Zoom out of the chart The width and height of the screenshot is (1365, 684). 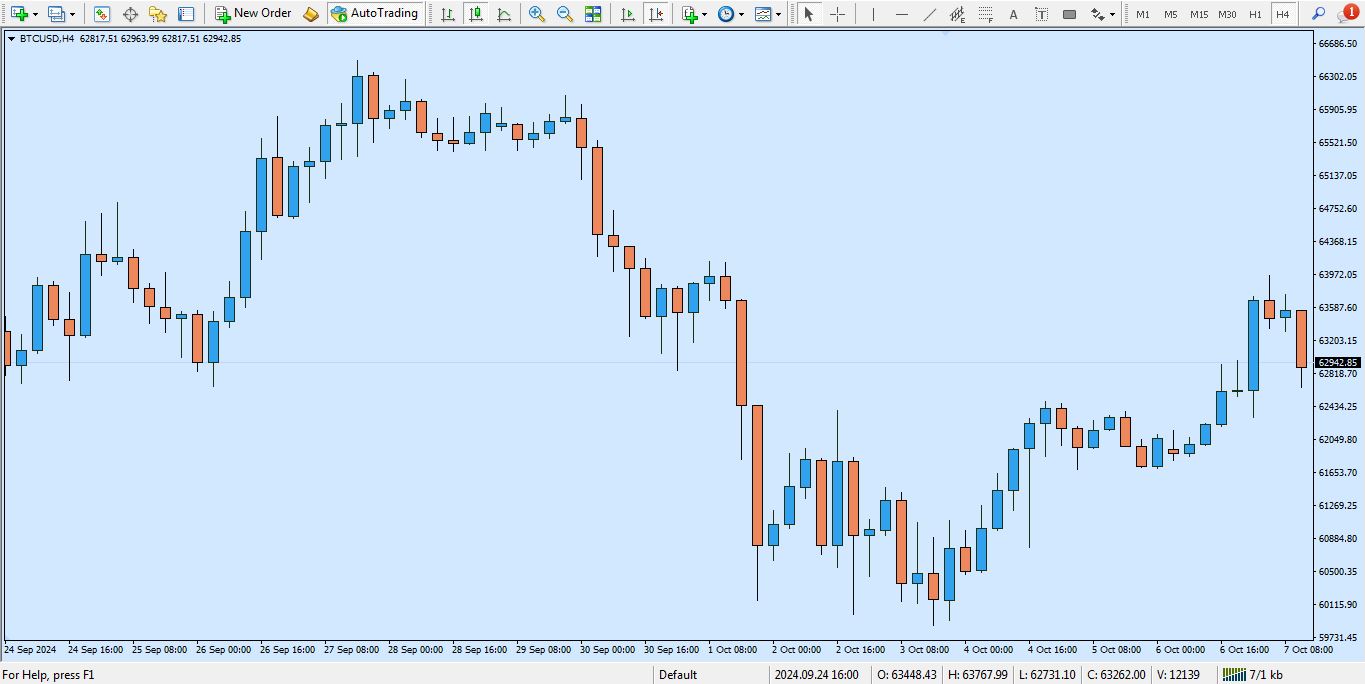point(565,14)
